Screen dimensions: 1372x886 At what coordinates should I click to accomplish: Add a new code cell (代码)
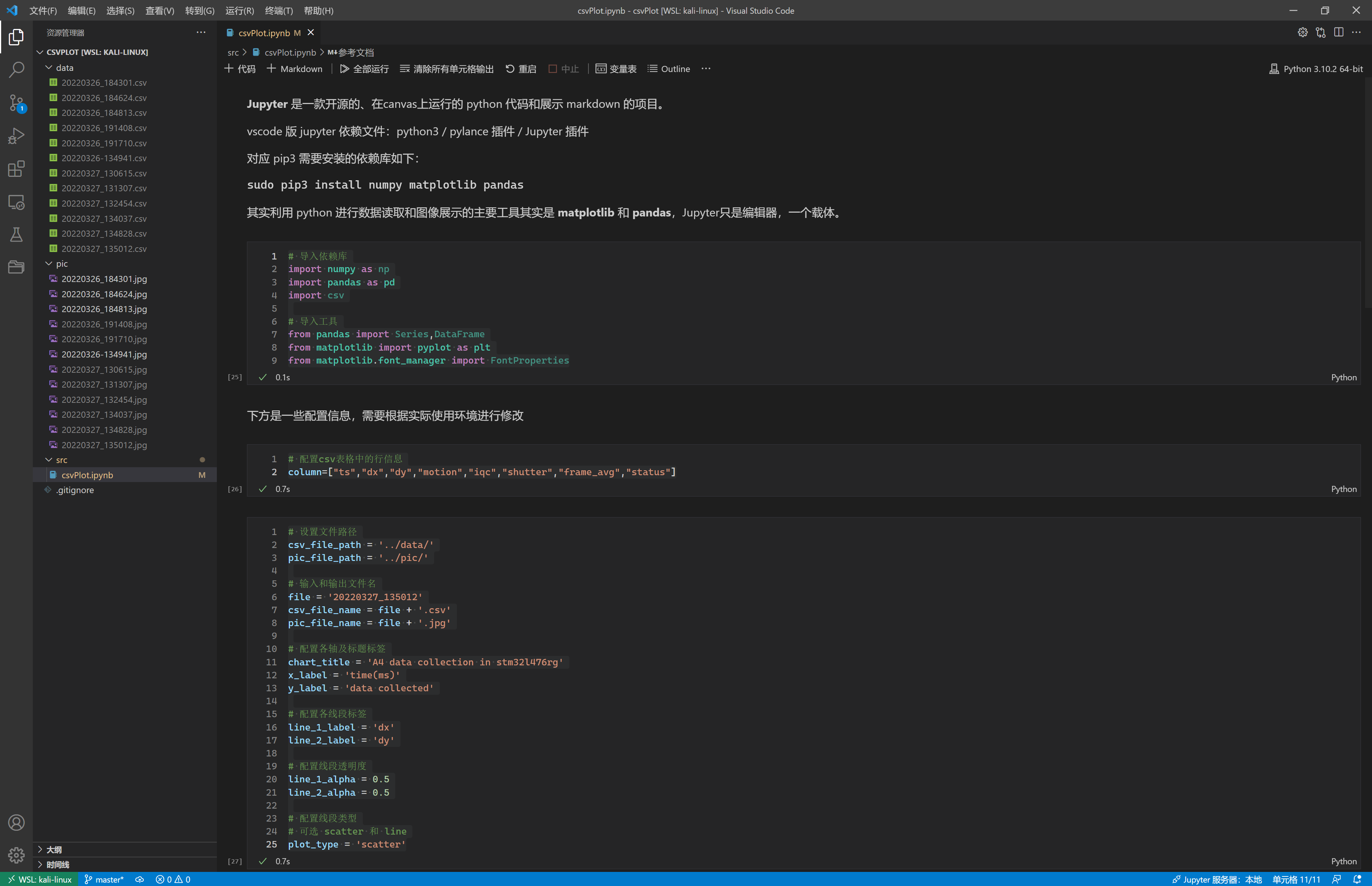click(x=240, y=69)
